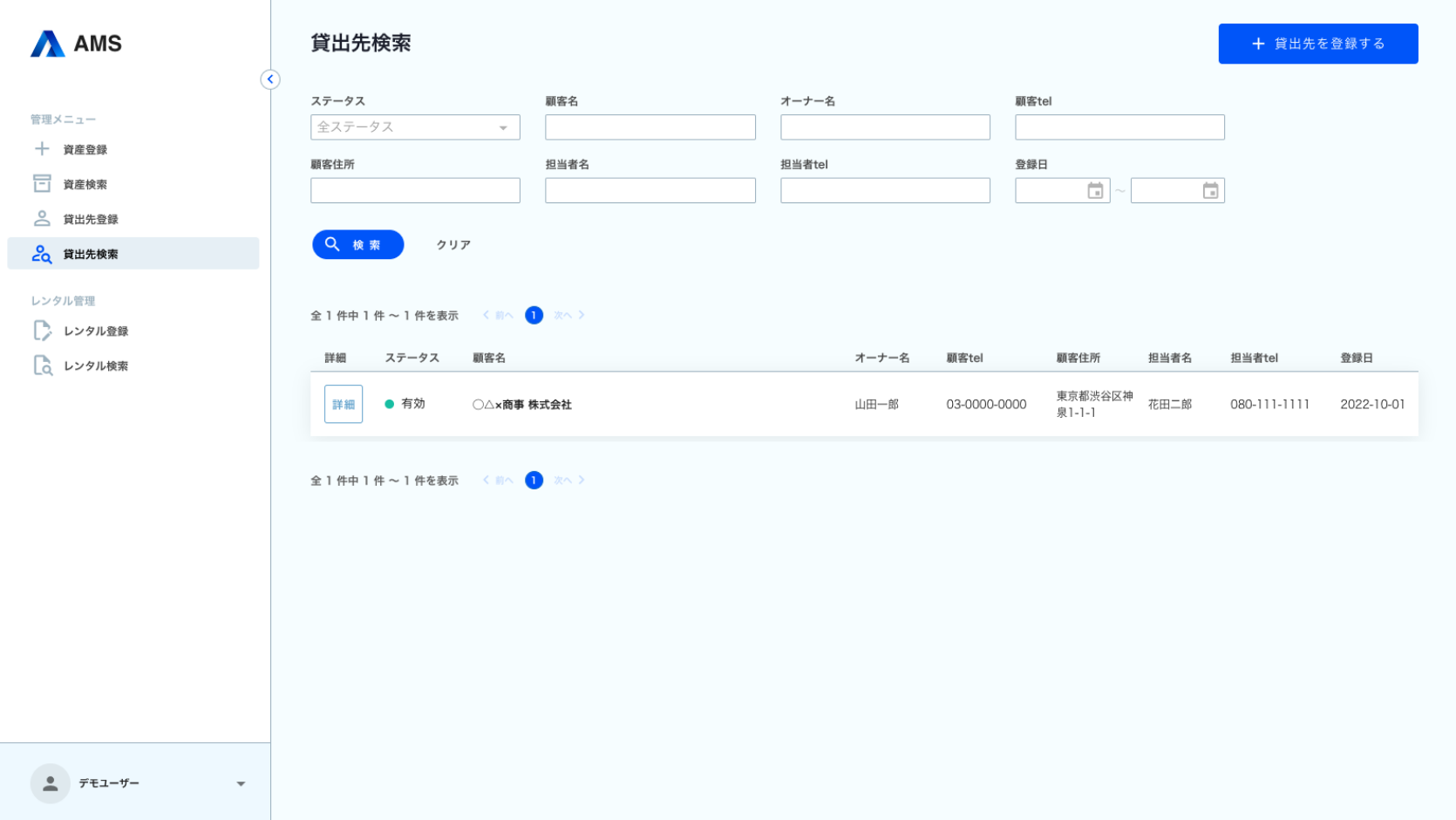Click bottom pagination 次へ link

(x=569, y=481)
